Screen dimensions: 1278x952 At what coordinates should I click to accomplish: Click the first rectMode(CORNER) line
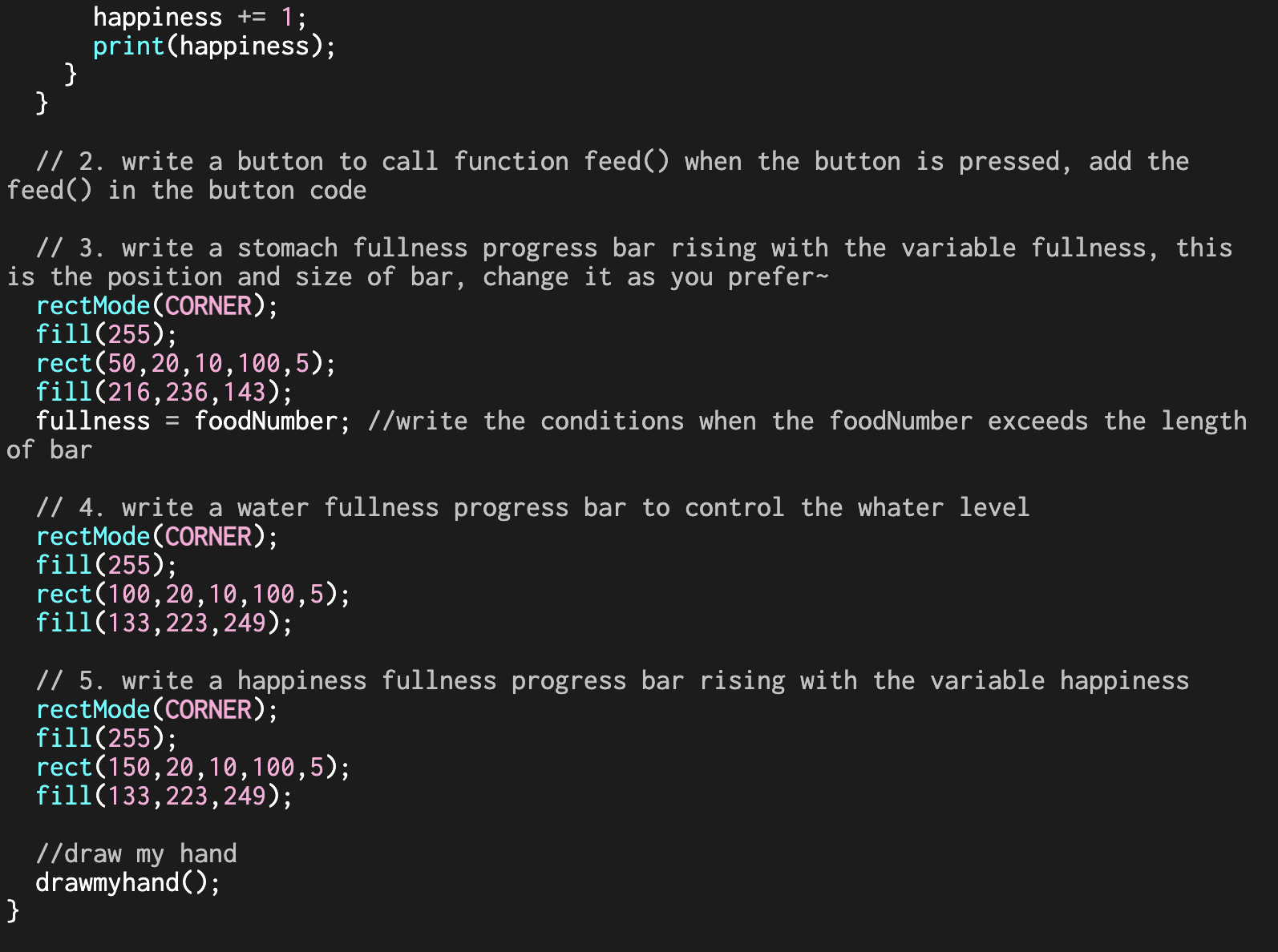coord(157,305)
